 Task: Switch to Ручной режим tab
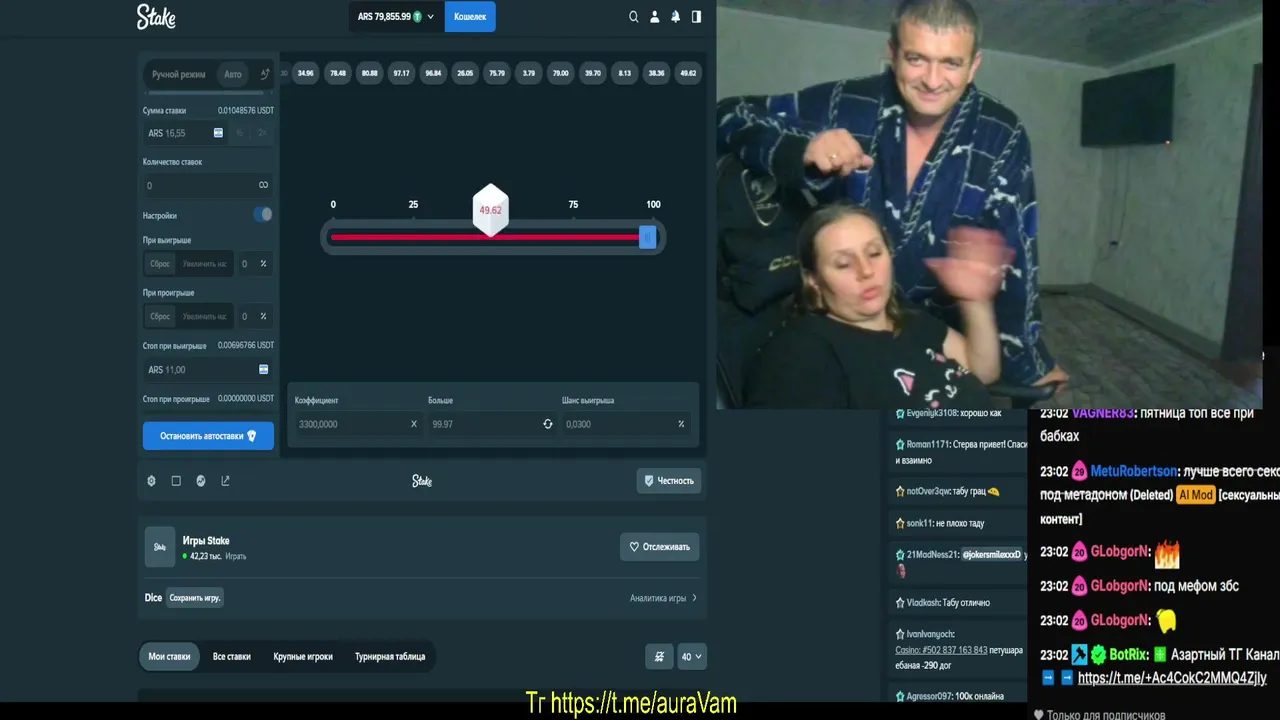pos(178,74)
